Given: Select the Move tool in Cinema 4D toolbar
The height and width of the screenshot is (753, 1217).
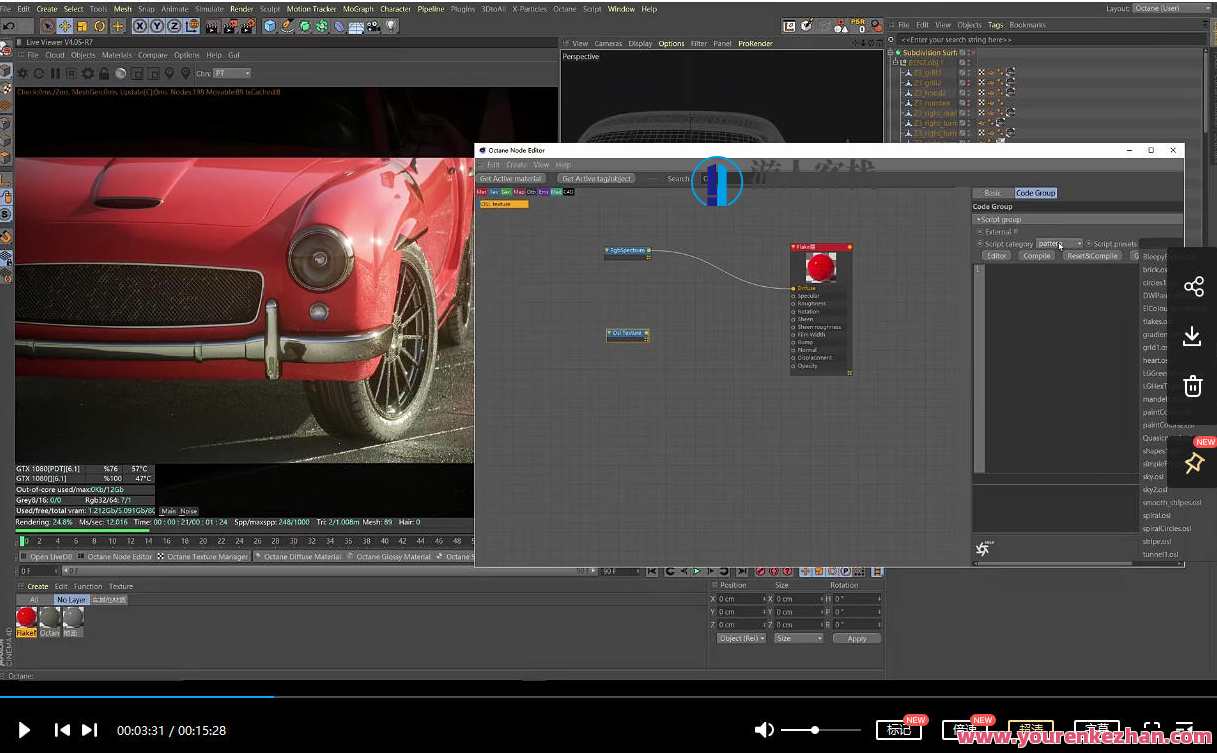Looking at the screenshot, I should (x=65, y=26).
